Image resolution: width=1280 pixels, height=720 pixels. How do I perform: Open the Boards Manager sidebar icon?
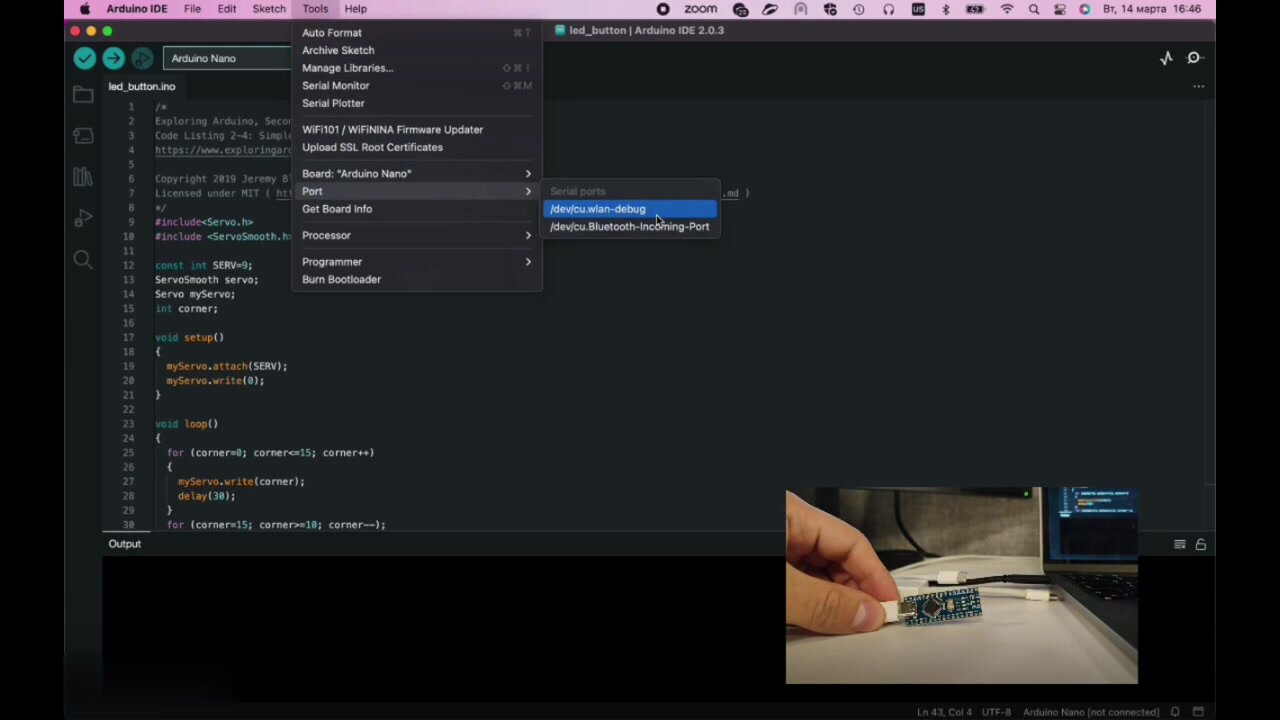click(83, 136)
